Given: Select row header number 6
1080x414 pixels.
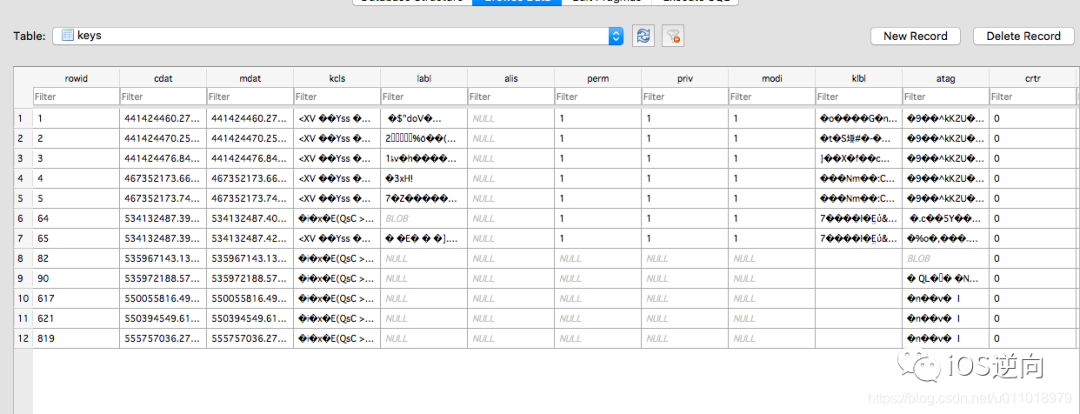Looking at the screenshot, I should pos(23,218).
